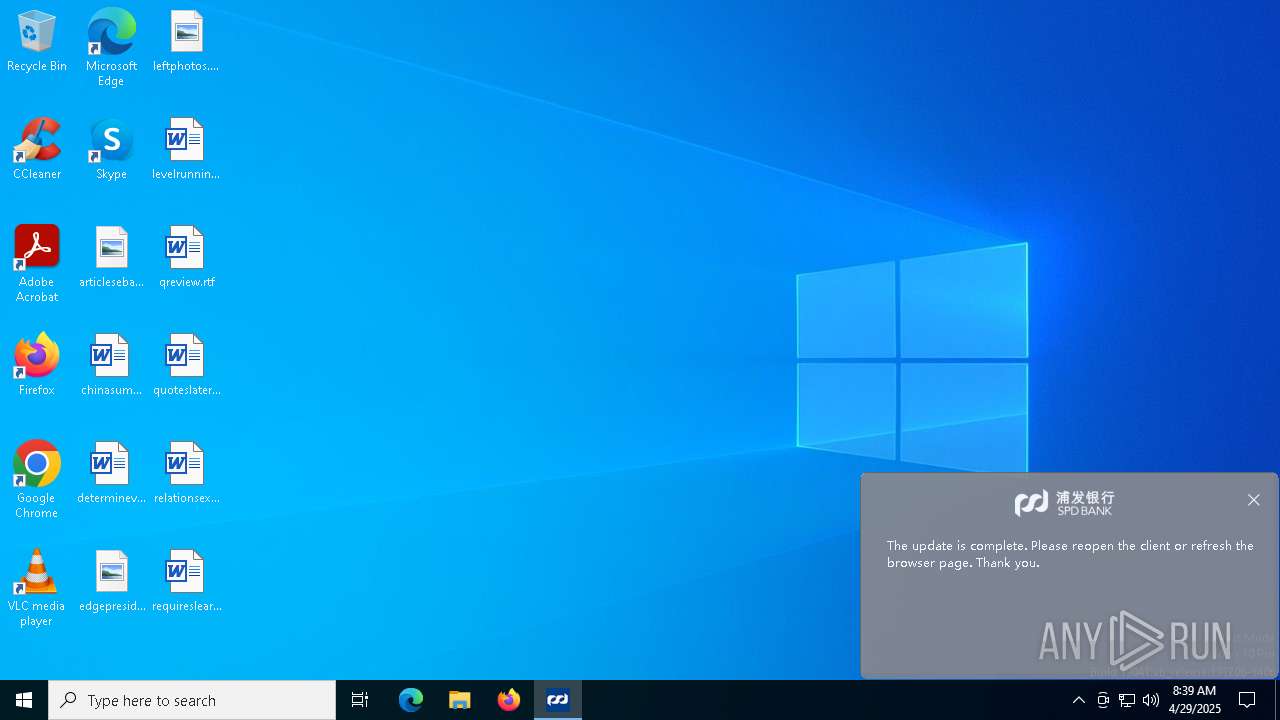Select the edgepresid... image file
This screenshot has width=1280, height=720.
111,581
